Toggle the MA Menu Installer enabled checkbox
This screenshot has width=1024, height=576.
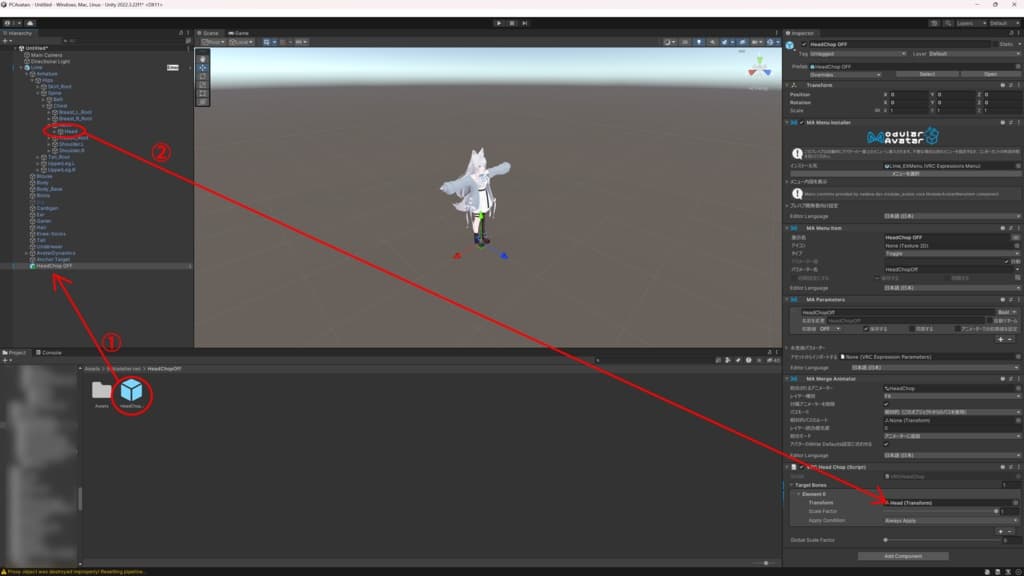(x=802, y=123)
